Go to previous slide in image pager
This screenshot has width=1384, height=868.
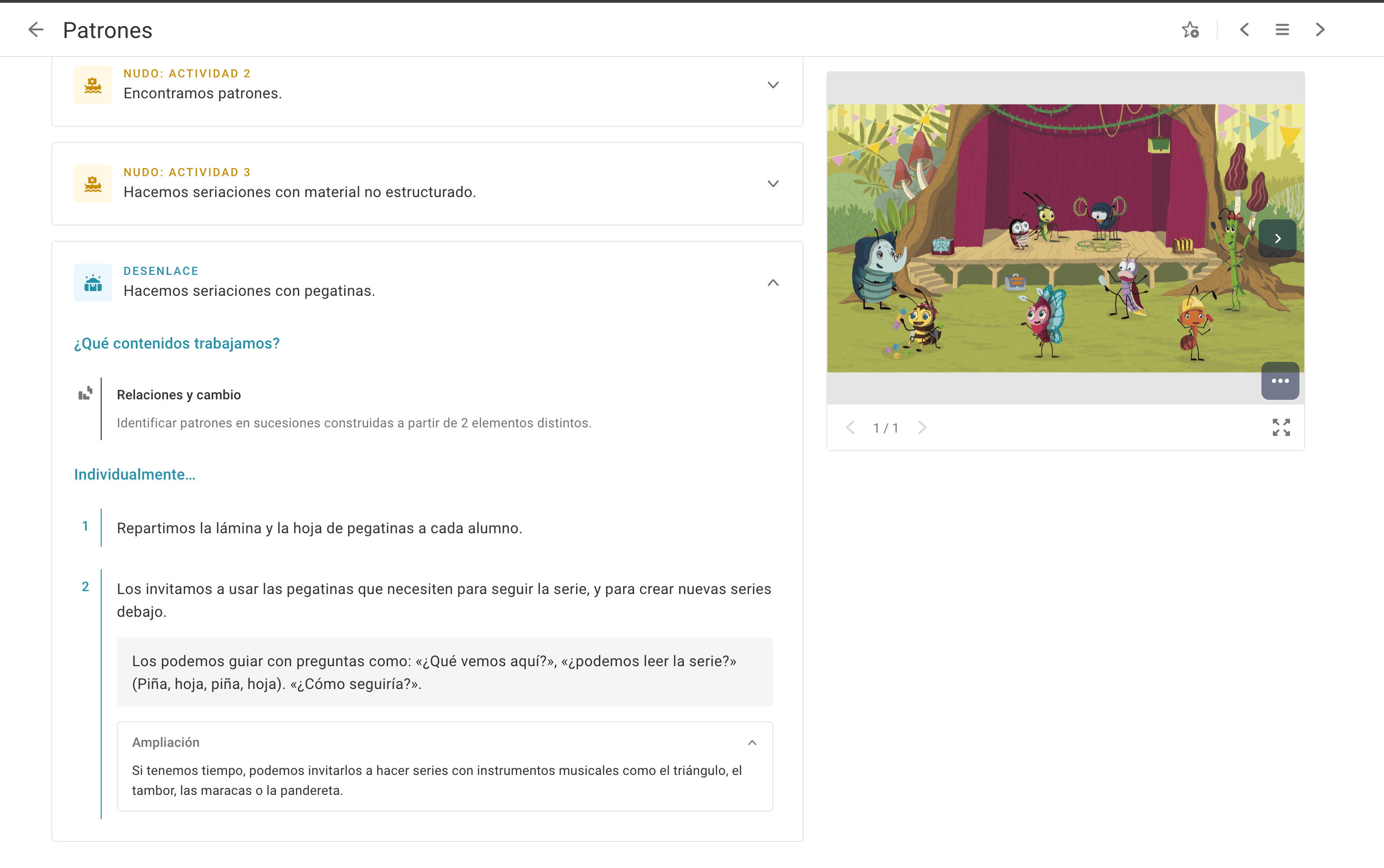click(850, 427)
